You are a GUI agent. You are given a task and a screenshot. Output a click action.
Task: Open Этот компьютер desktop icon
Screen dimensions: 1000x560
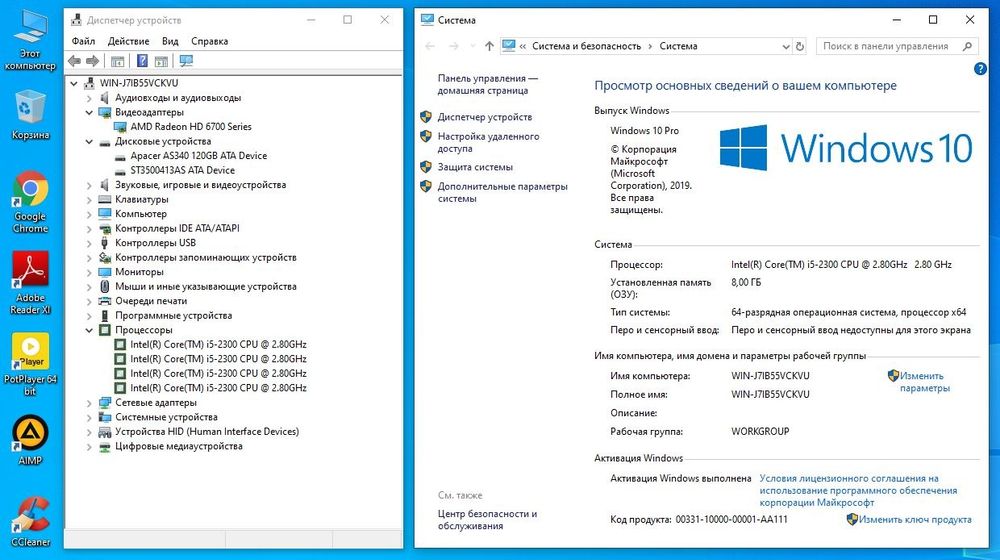pyautogui.click(x=30, y=40)
